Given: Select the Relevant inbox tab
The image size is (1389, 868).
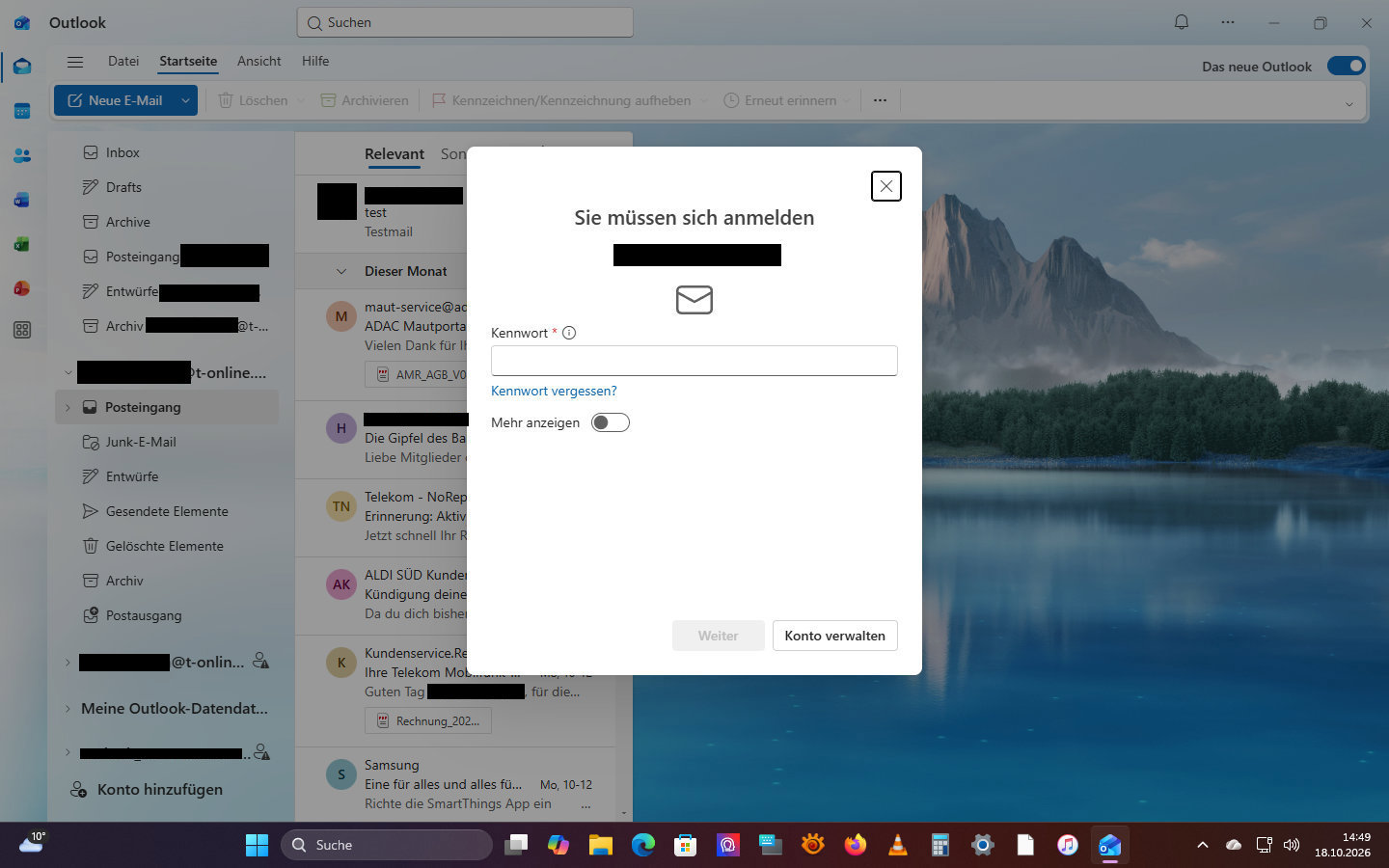Looking at the screenshot, I should coord(395,154).
